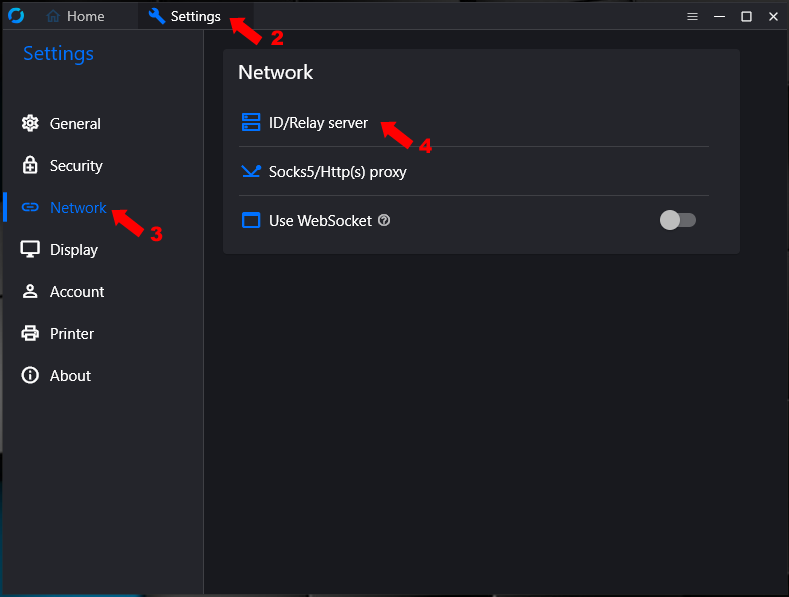Enable the Use WebSocket toggle
This screenshot has width=789, height=597.
click(677, 220)
